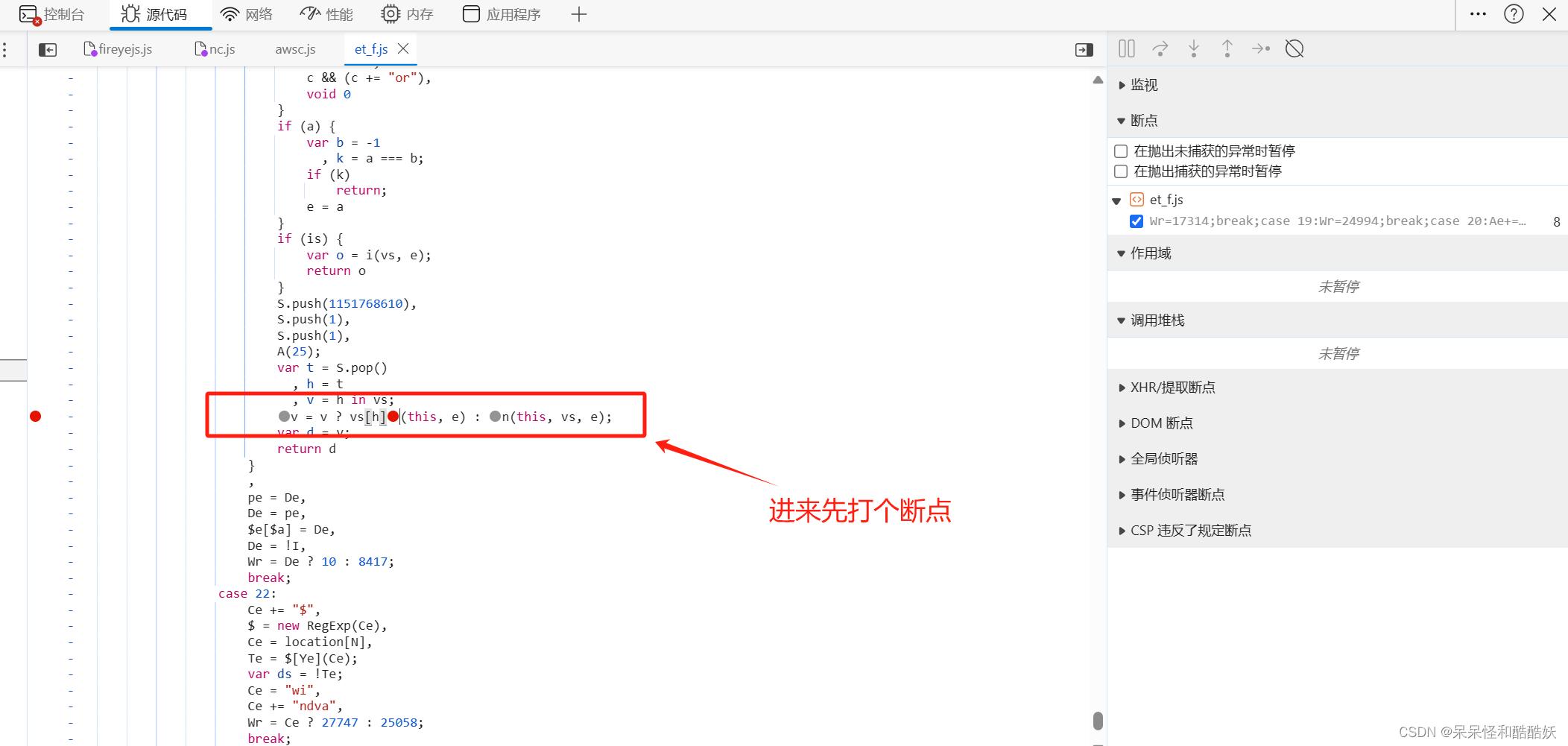
Task: Toggle the inline breakpoint marker before v = v
Action: (284, 416)
